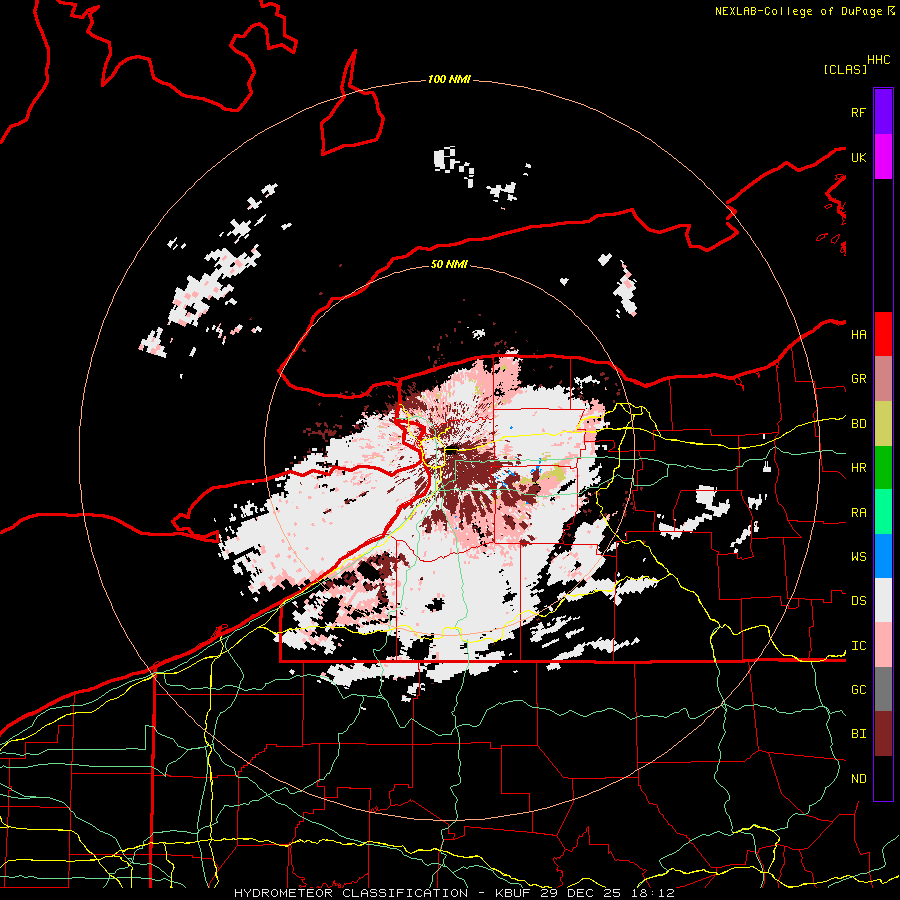Click the IC pink legend swatch
The image size is (900, 900).
click(883, 645)
